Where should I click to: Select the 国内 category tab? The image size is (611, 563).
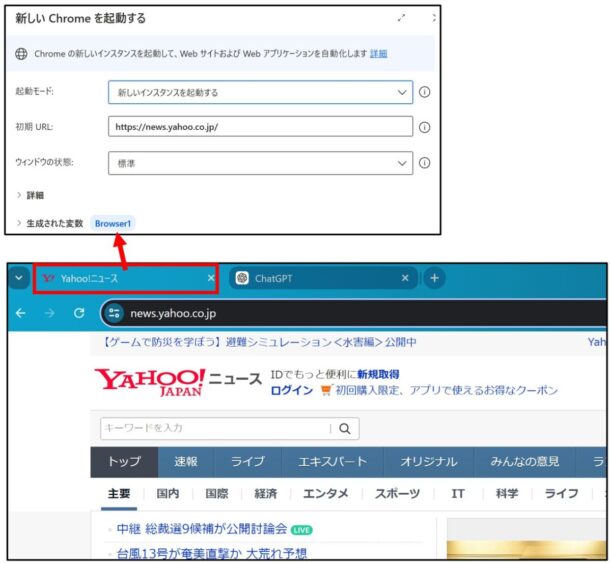[x=168, y=494]
